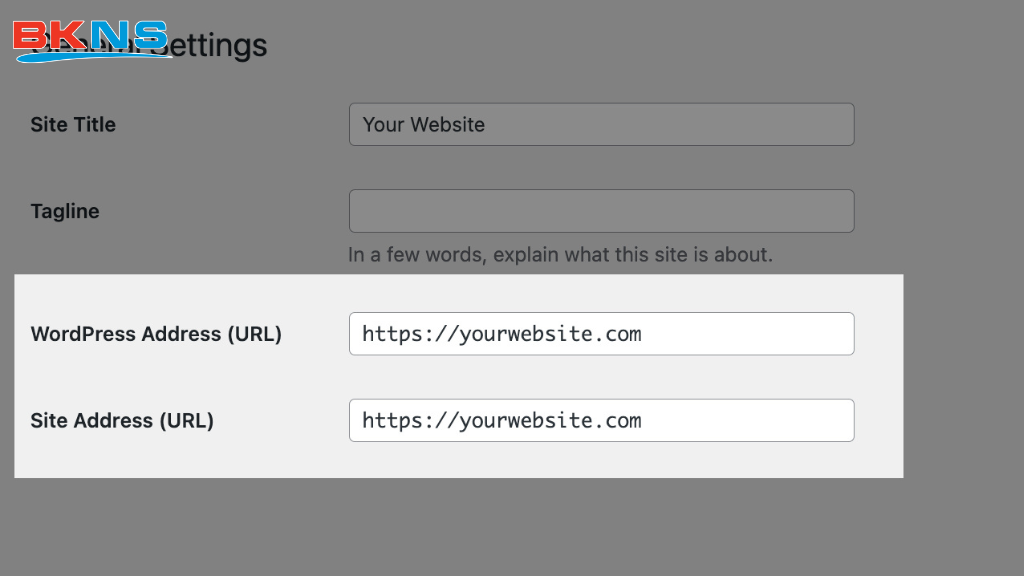Click the WordPress Address (URL) field
Screen dimensions: 1024x576
pyautogui.click(x=600, y=333)
